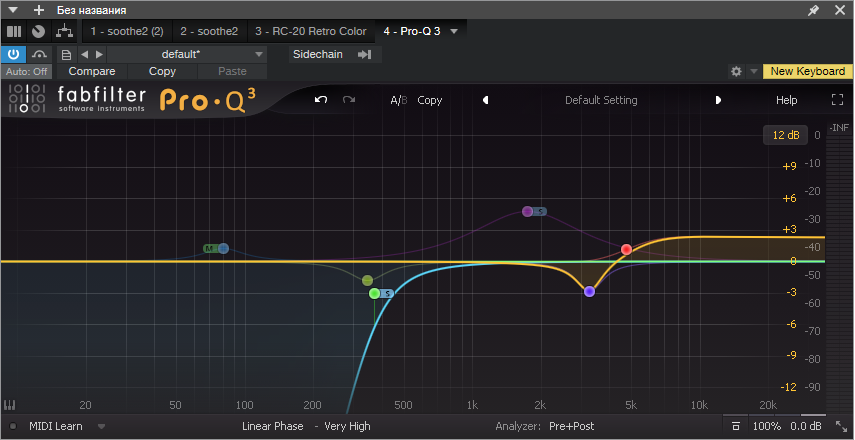Click the host Copy button
The image size is (855, 440).
click(x=162, y=71)
